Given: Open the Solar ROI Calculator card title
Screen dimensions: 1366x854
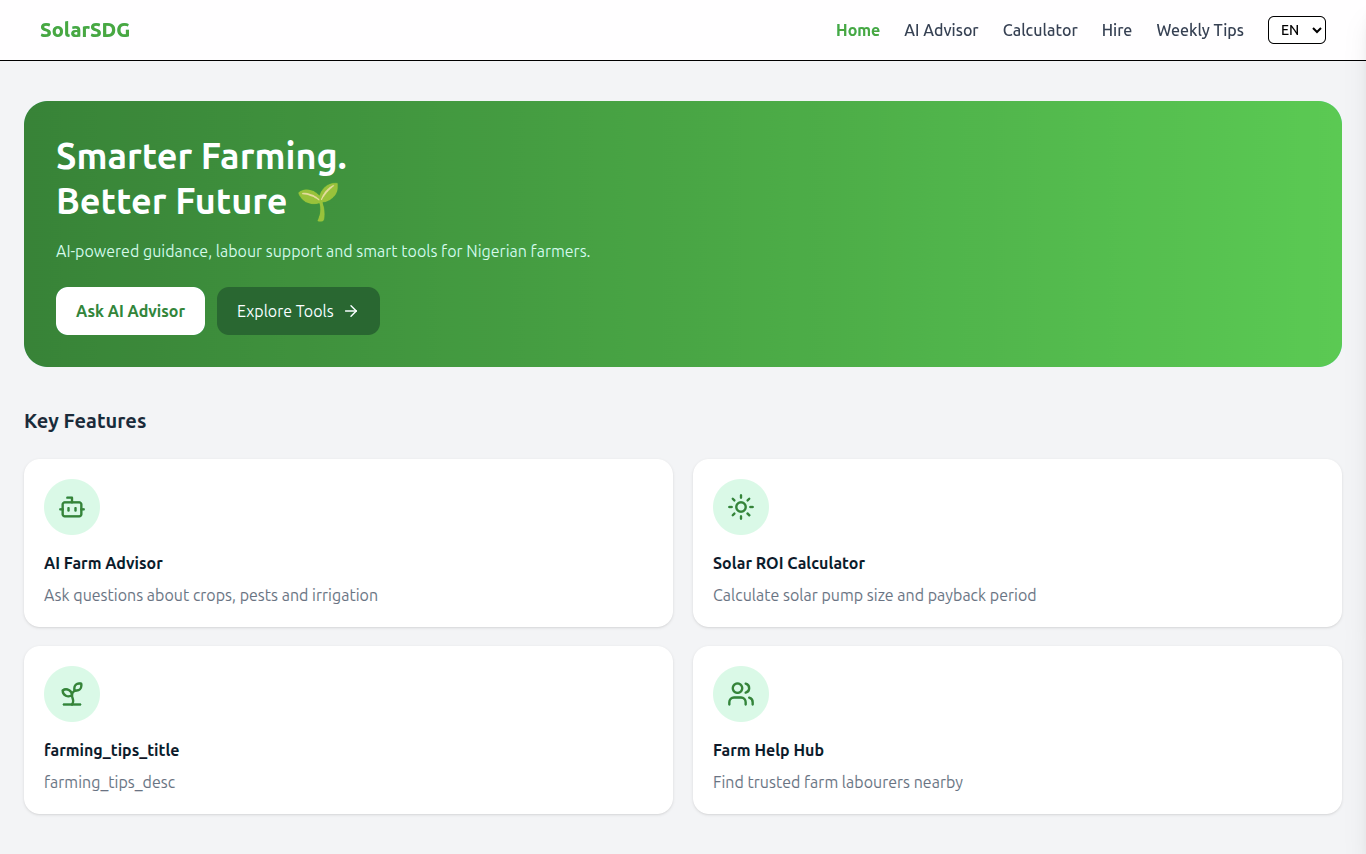Looking at the screenshot, I should 789,563.
